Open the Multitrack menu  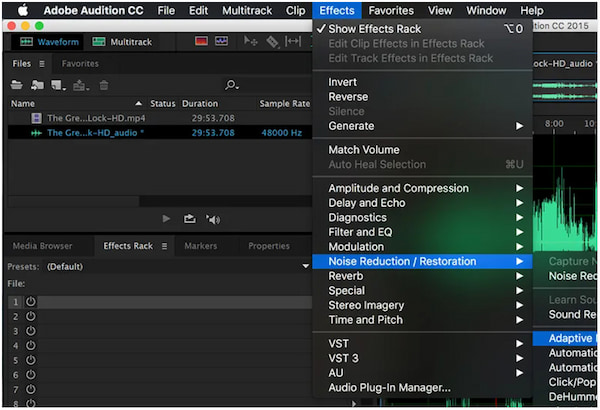click(x=247, y=10)
